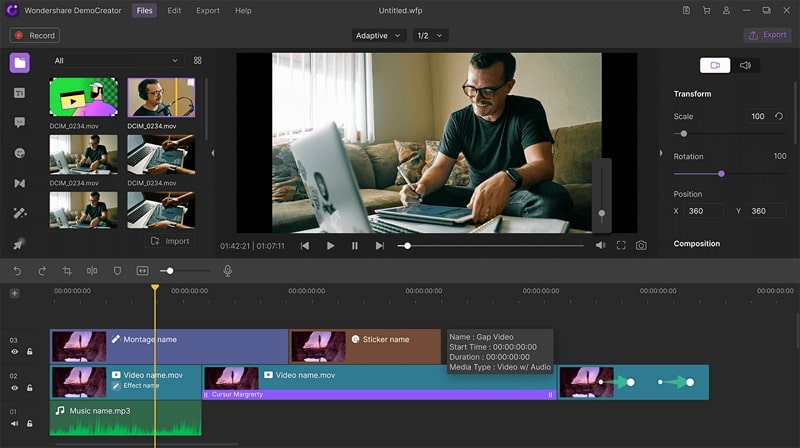This screenshot has width=800, height=448.
Task: Open the Media Library panel icon
Action: pyautogui.click(x=19, y=63)
